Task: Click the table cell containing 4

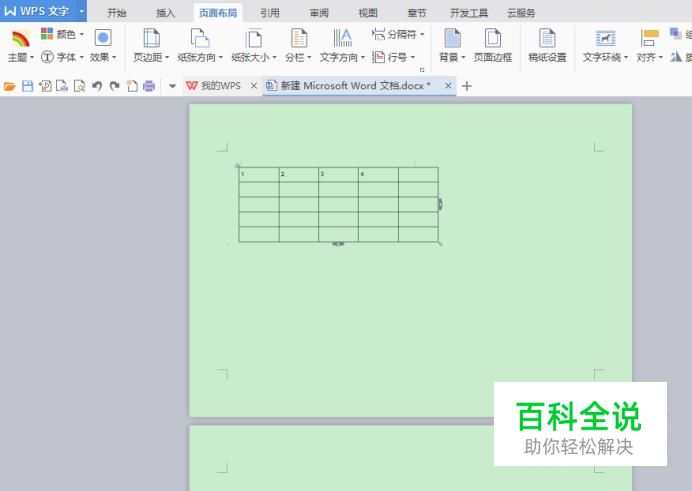Action: [x=378, y=175]
